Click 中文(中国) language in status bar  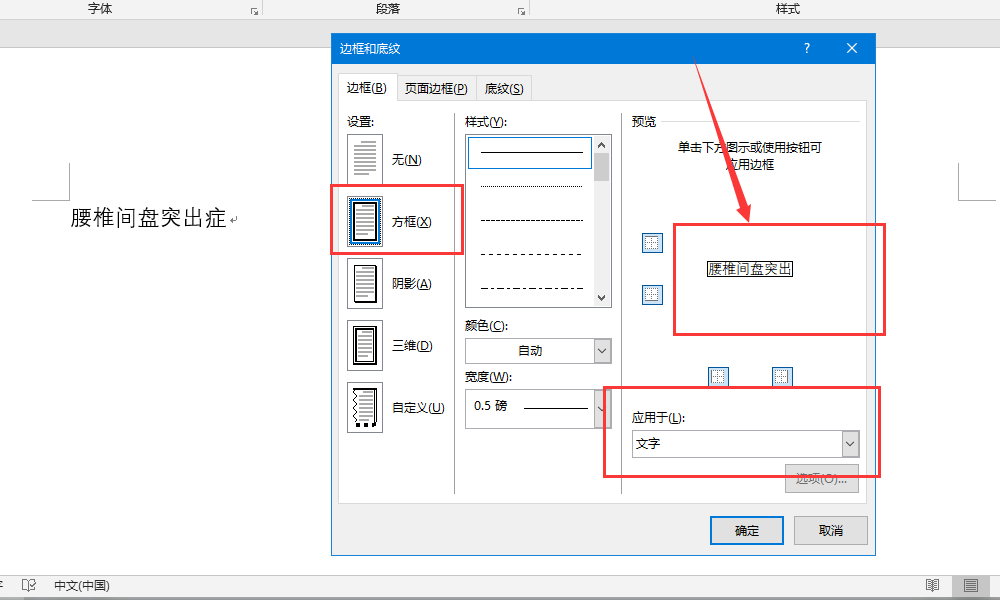point(82,585)
